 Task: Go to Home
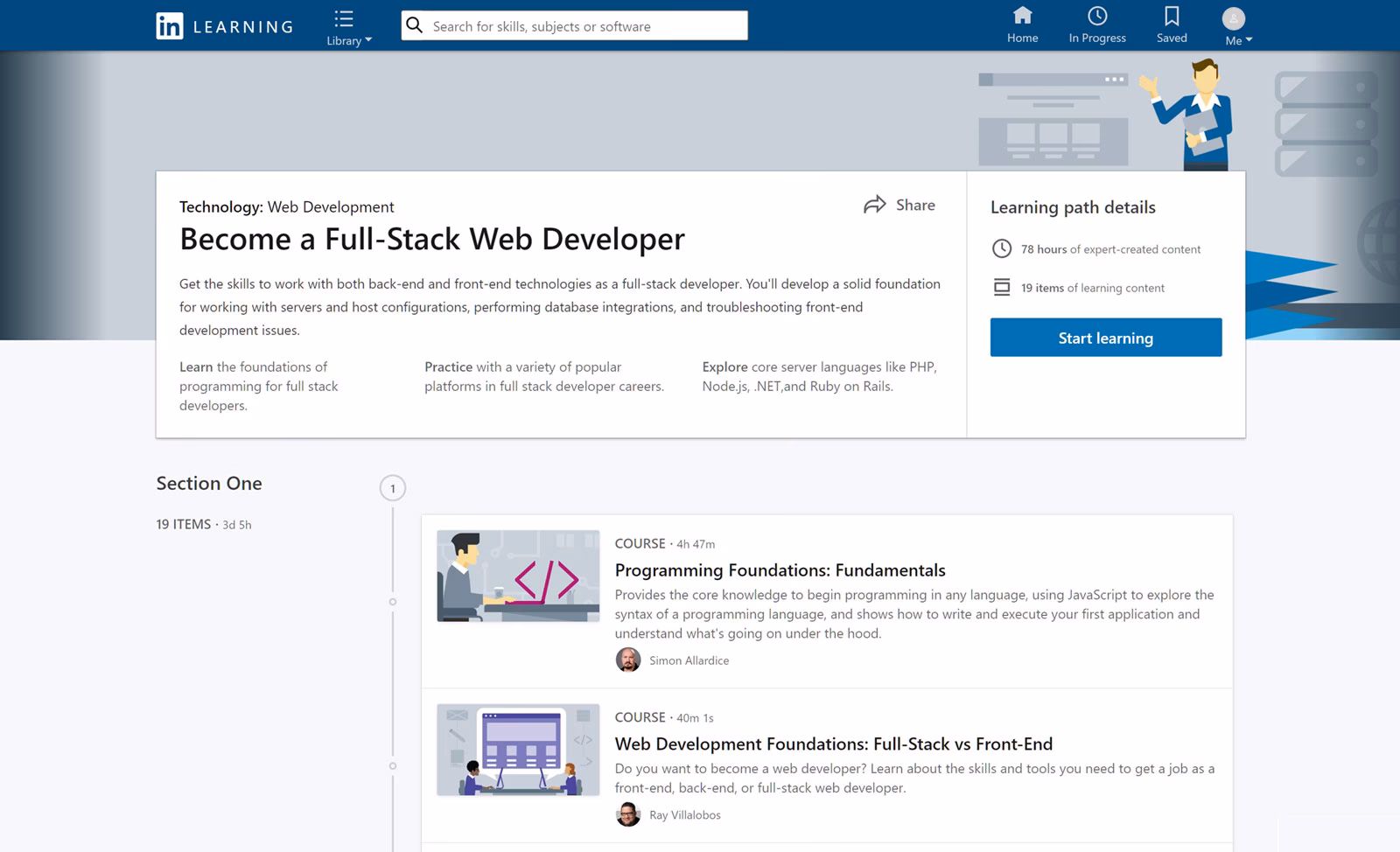point(1022,24)
